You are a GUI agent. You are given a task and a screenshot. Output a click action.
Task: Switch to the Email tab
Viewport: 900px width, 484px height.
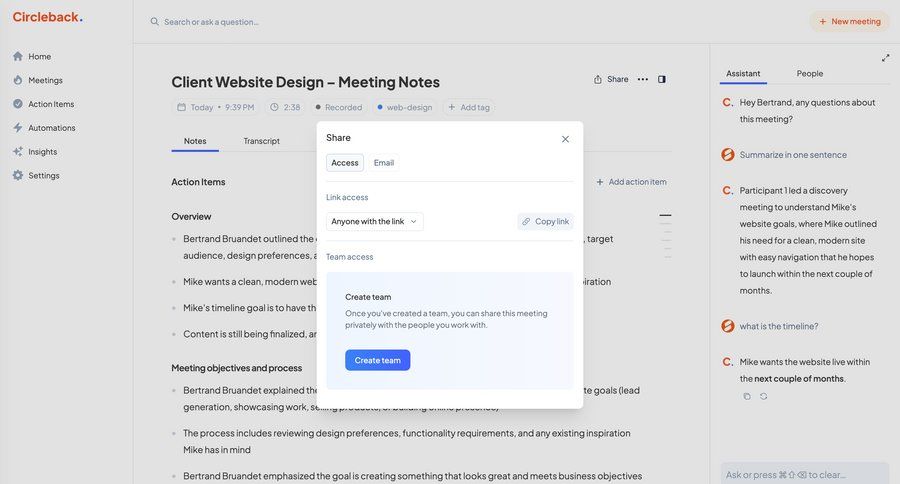384,163
